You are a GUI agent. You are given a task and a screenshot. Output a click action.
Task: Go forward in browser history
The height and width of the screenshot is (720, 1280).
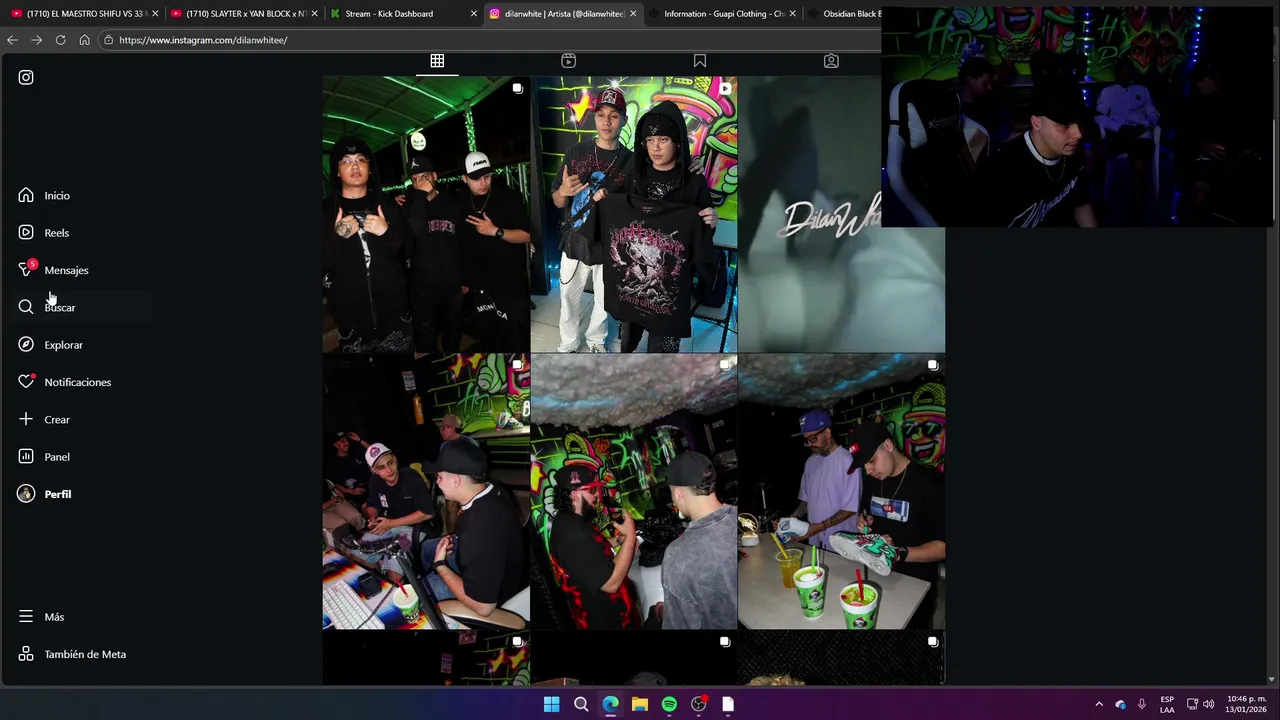[36, 40]
